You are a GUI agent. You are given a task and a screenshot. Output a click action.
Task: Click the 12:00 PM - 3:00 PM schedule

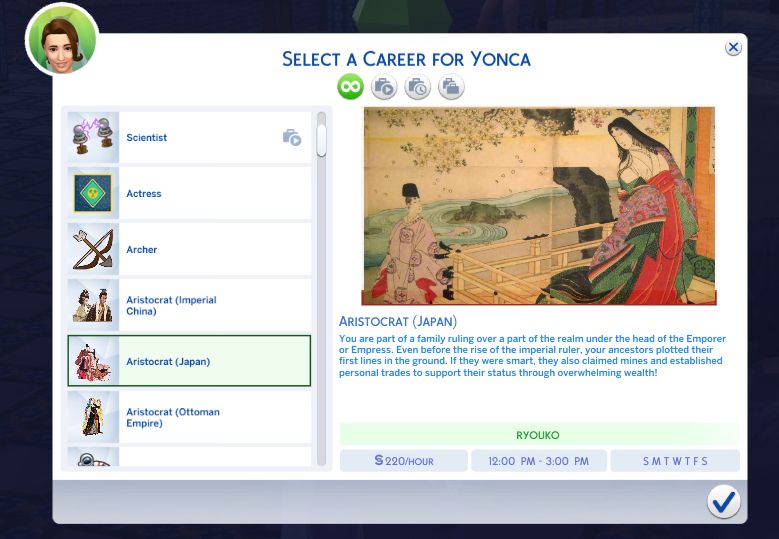539,461
